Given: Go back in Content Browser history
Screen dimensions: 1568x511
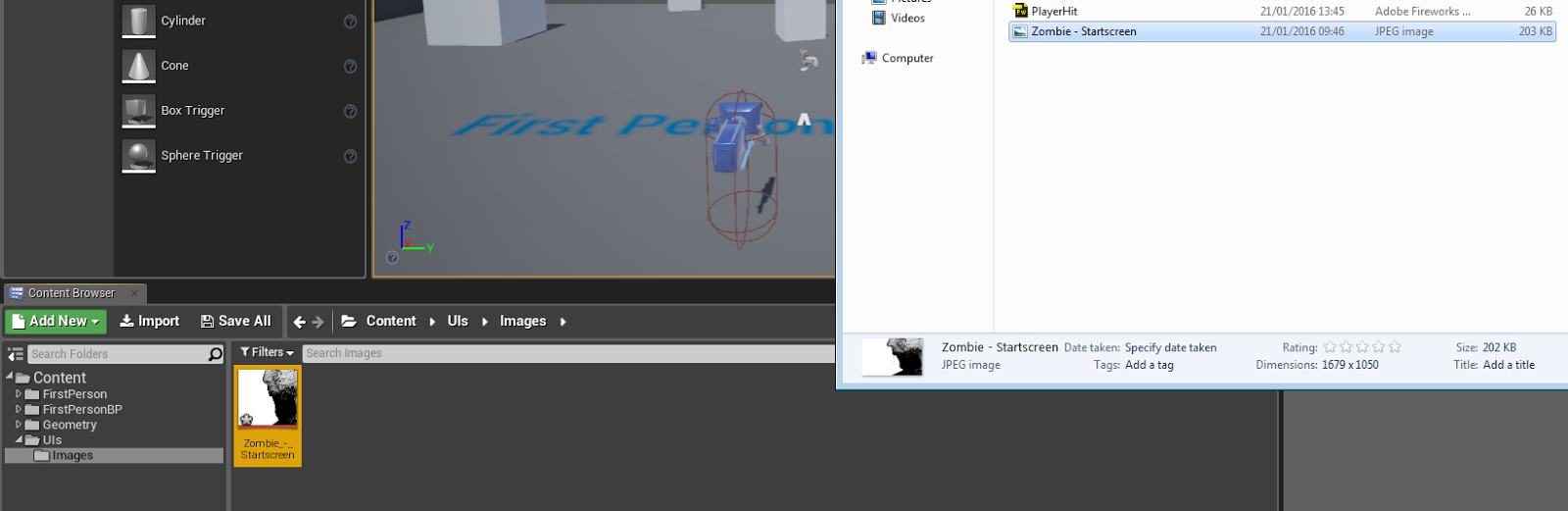Looking at the screenshot, I should click(x=300, y=322).
